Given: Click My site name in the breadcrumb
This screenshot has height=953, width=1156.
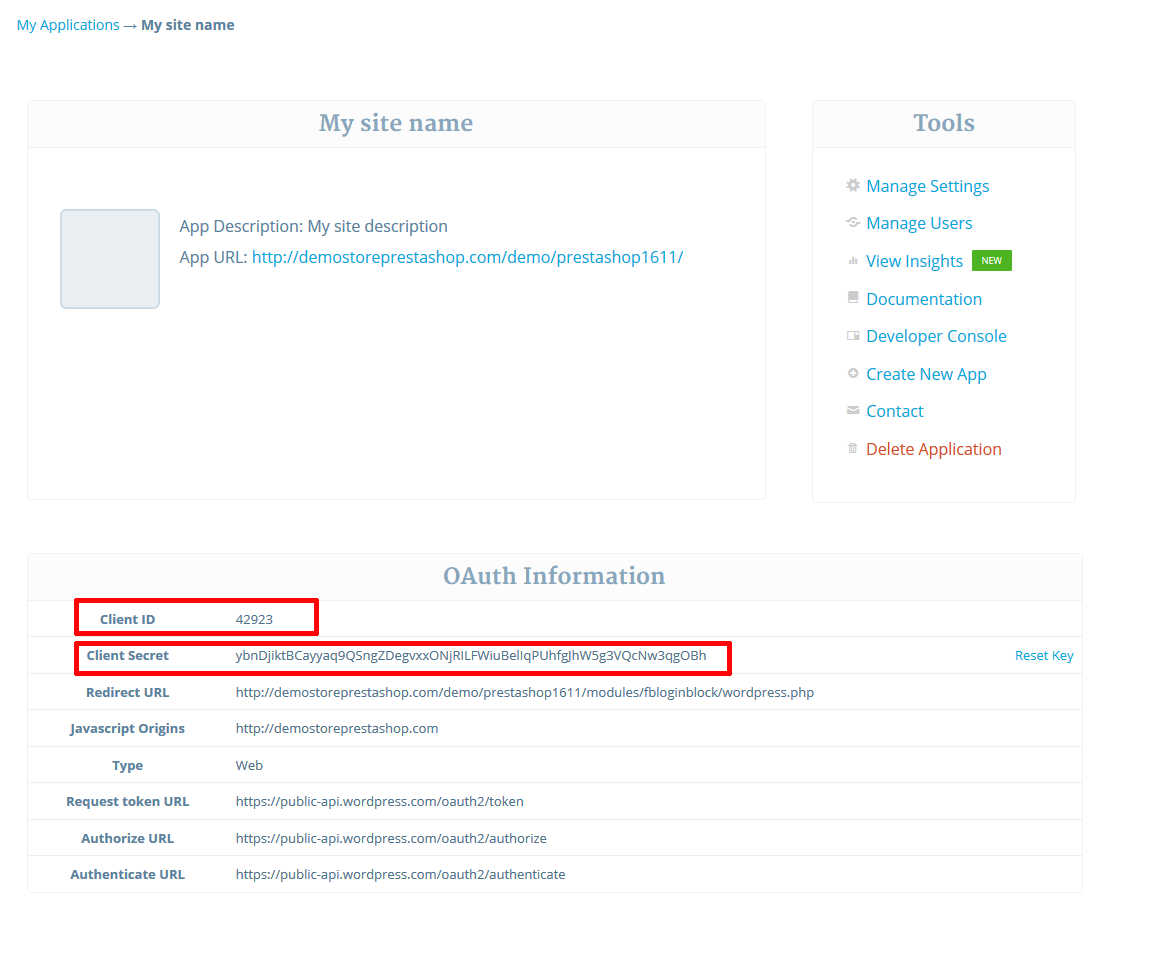Looking at the screenshot, I should tap(188, 25).
